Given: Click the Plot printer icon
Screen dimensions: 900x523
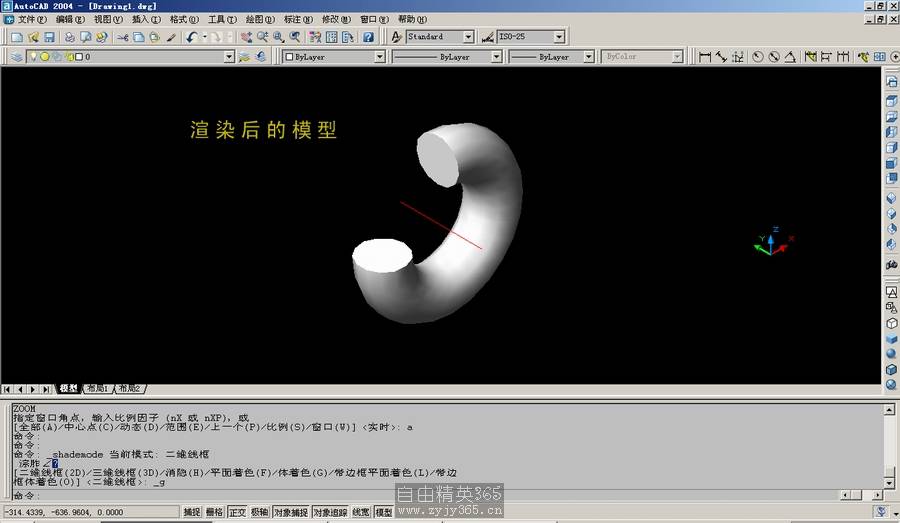Looking at the screenshot, I should [x=69, y=37].
